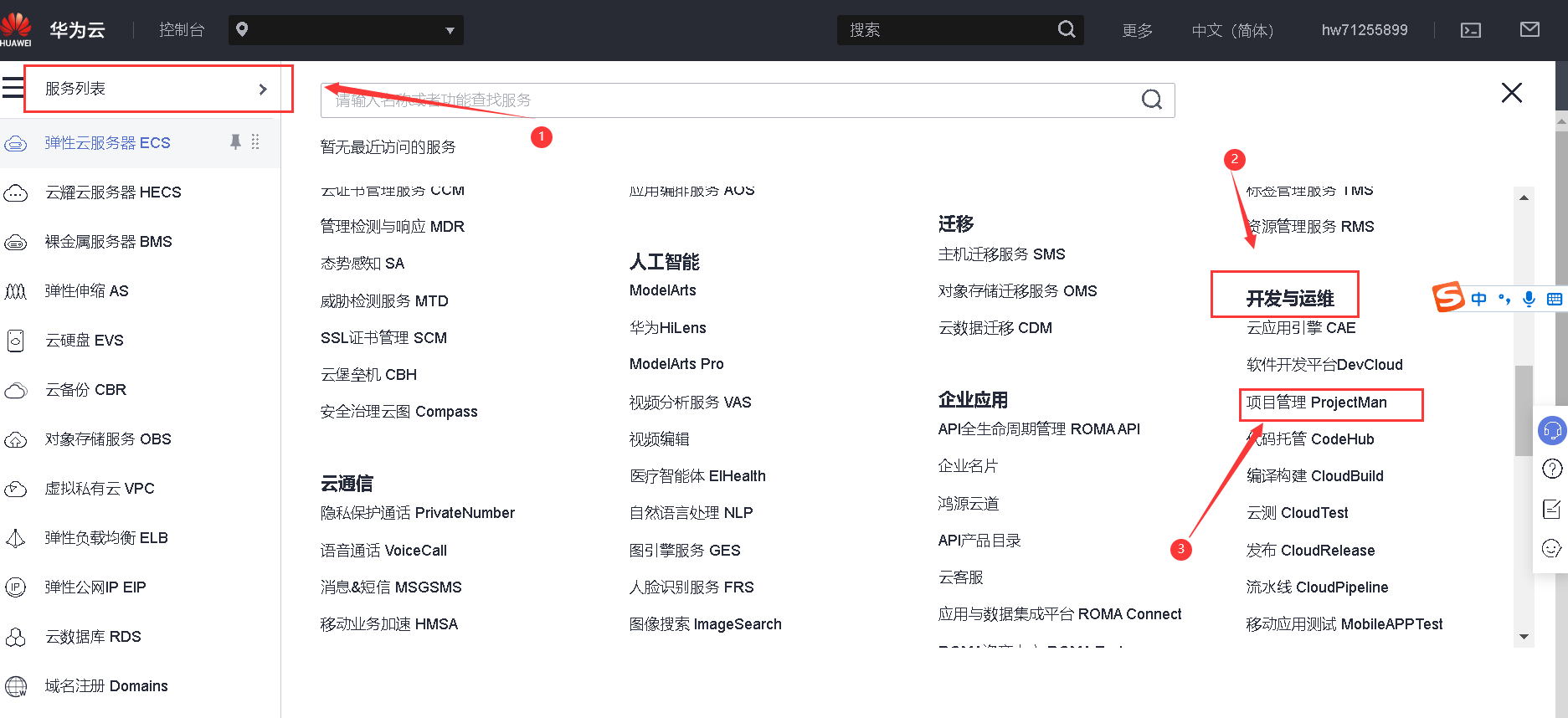Image resolution: width=1568 pixels, height=718 pixels.
Task: Expand the 服务列表 service list
Action: 158,89
